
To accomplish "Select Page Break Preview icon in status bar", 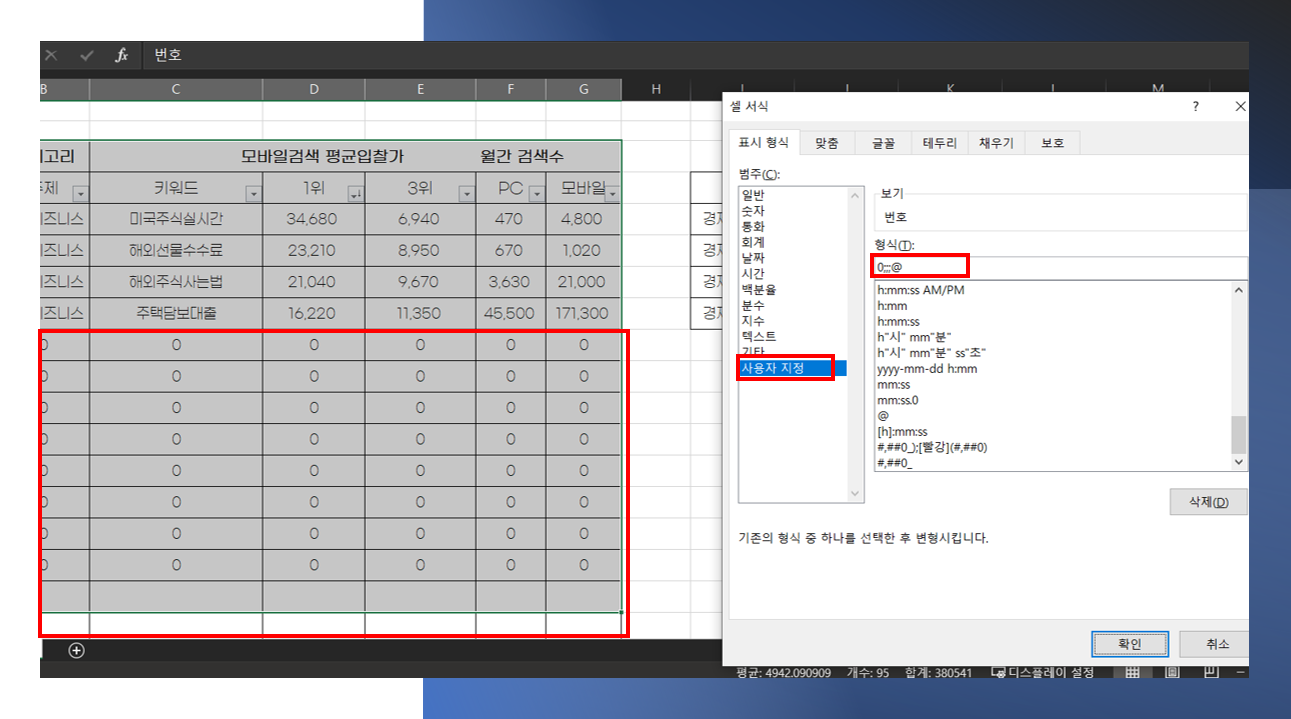I will pos(1211,672).
